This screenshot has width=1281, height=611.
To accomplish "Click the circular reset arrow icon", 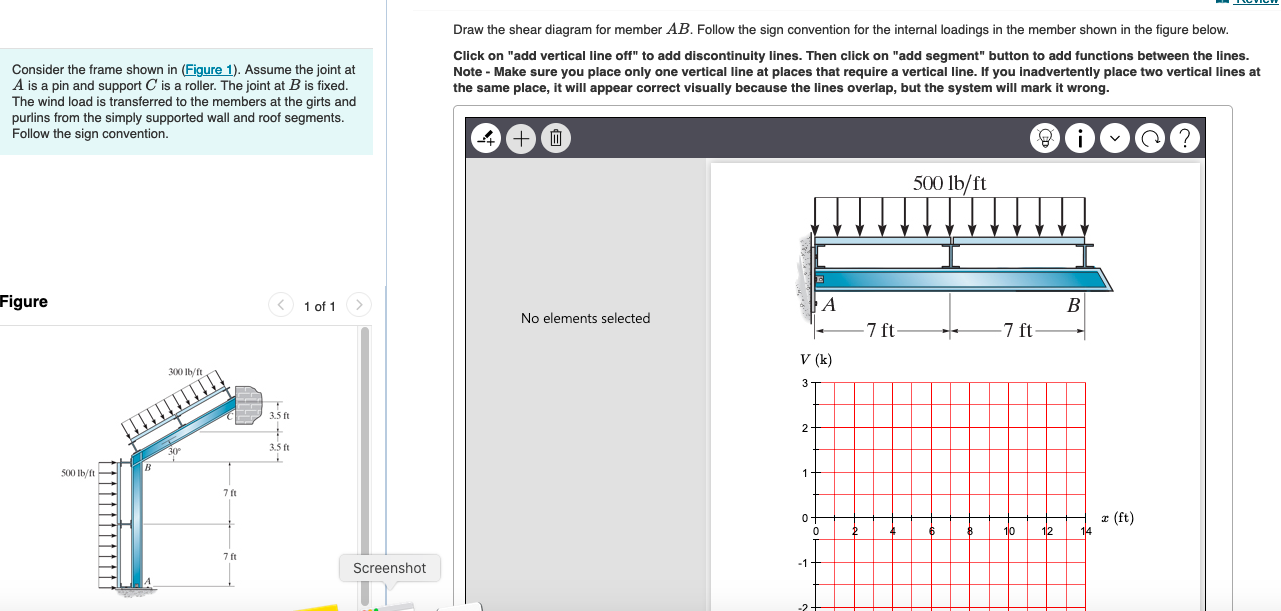I will (x=1149, y=138).
